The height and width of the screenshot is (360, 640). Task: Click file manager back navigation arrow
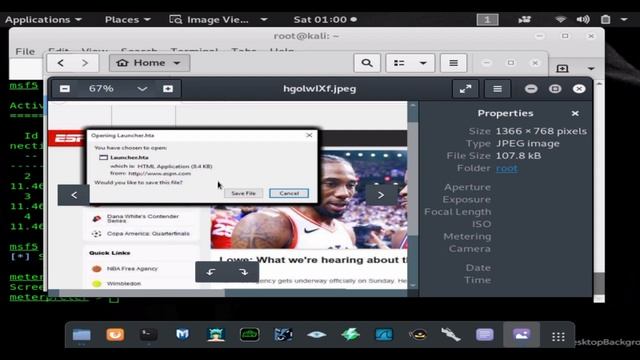[x=61, y=63]
